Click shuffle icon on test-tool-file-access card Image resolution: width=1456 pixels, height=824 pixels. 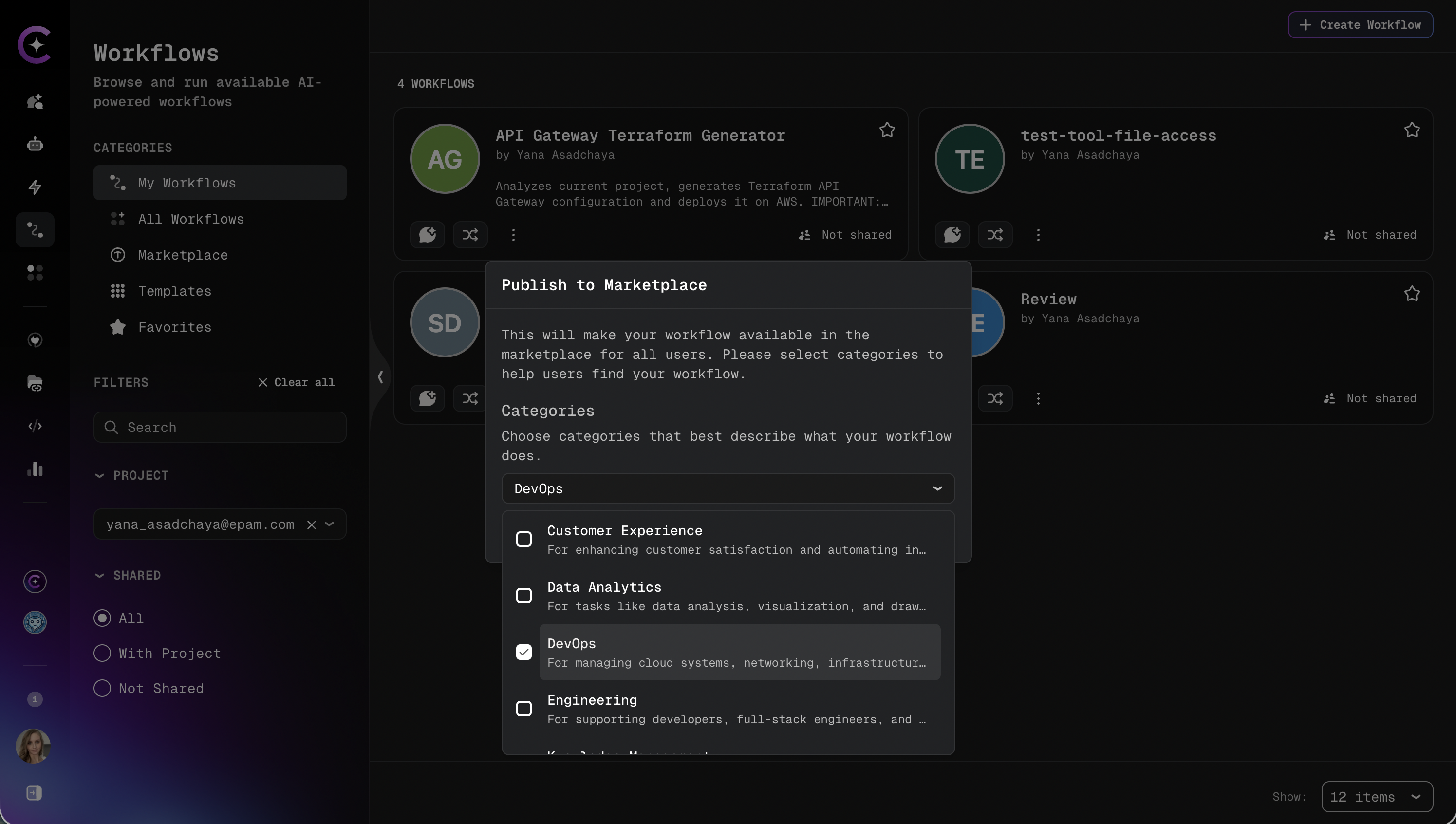995,234
